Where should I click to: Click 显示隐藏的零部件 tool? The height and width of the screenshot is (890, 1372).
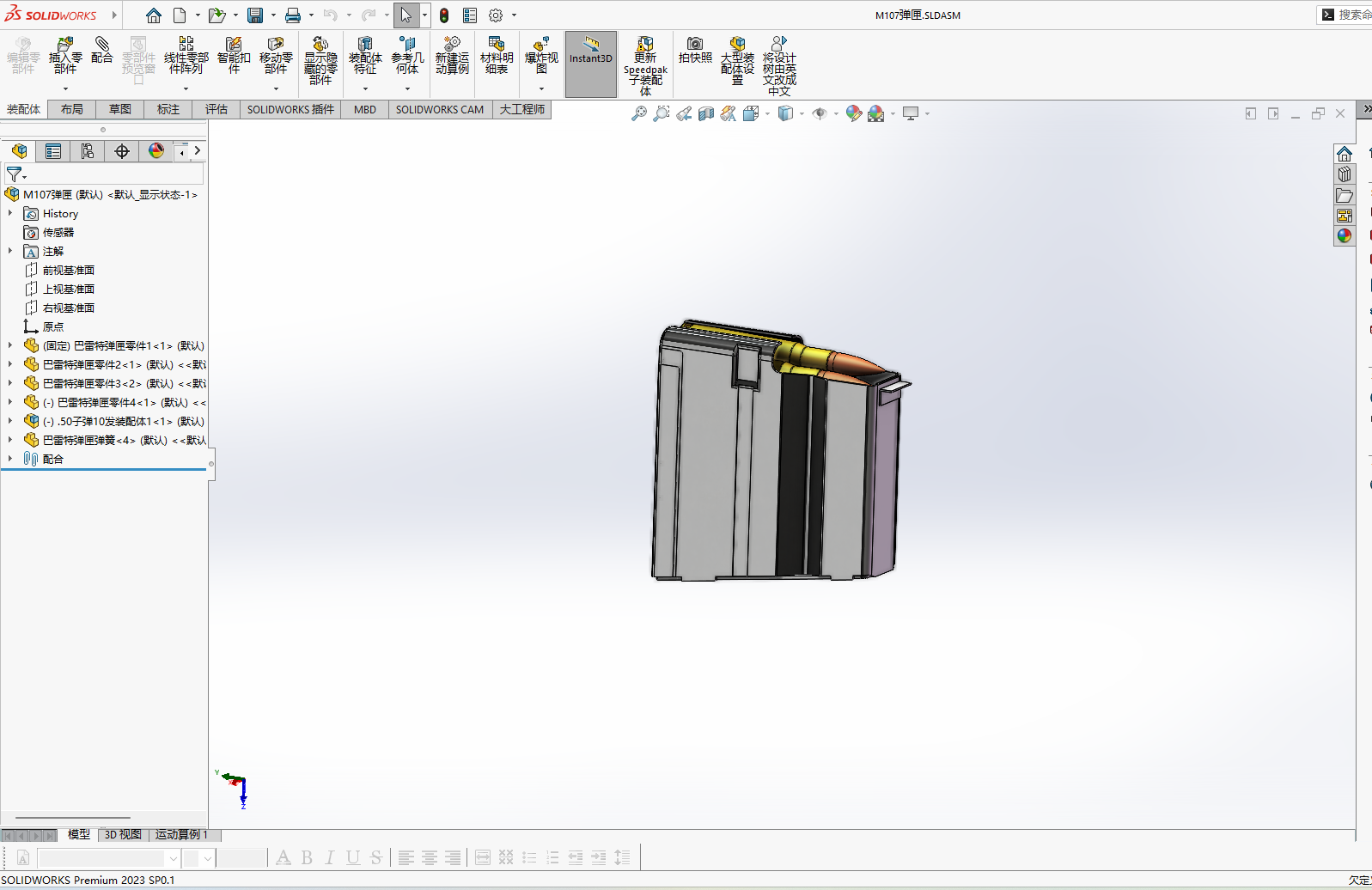[320, 61]
